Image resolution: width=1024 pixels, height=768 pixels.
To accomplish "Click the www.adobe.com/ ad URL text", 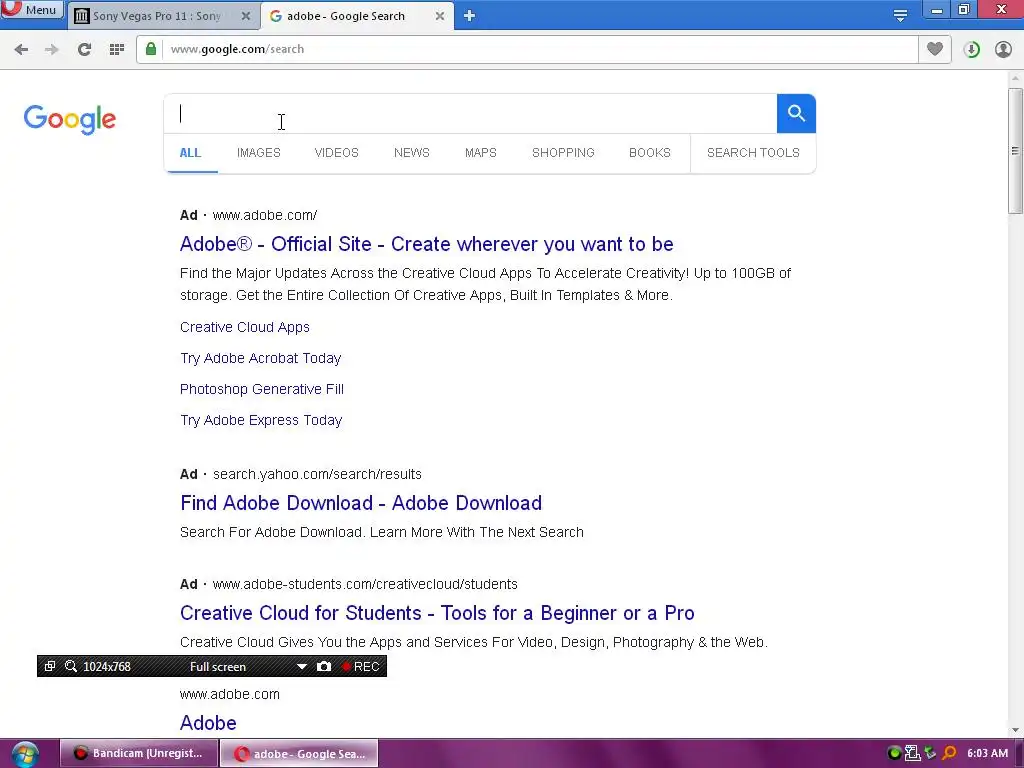I will click(264, 215).
